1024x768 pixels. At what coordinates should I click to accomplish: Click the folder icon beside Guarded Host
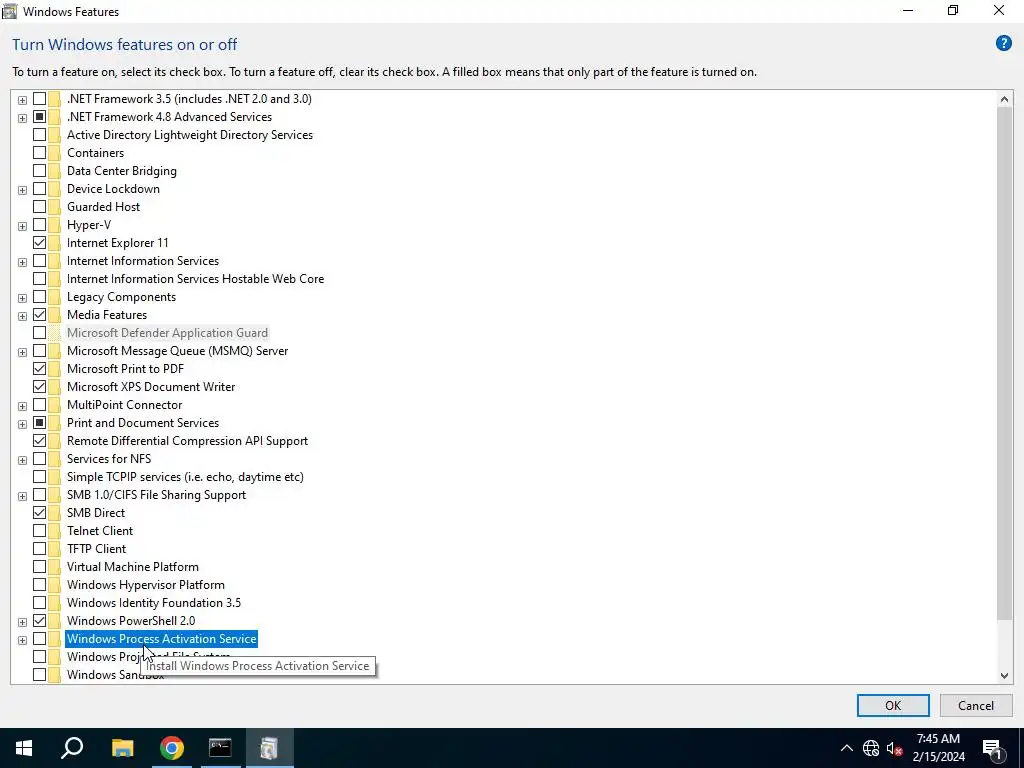(54, 207)
